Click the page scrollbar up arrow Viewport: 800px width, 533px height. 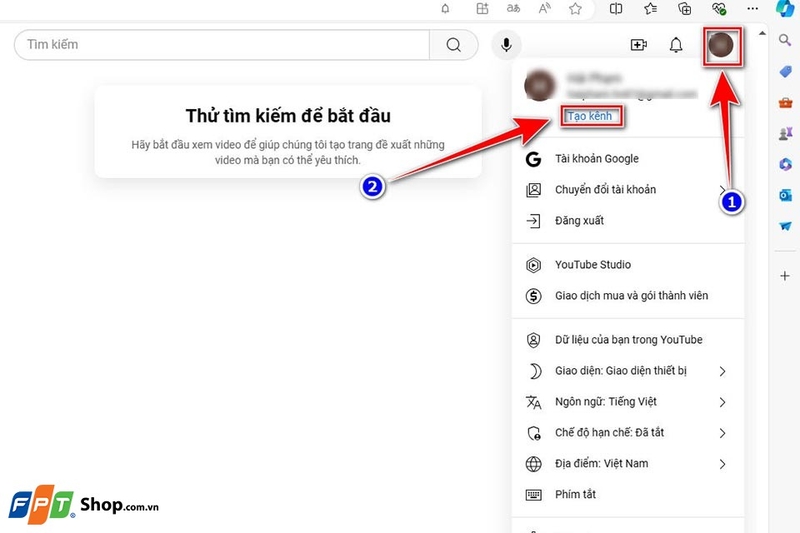pos(762,33)
